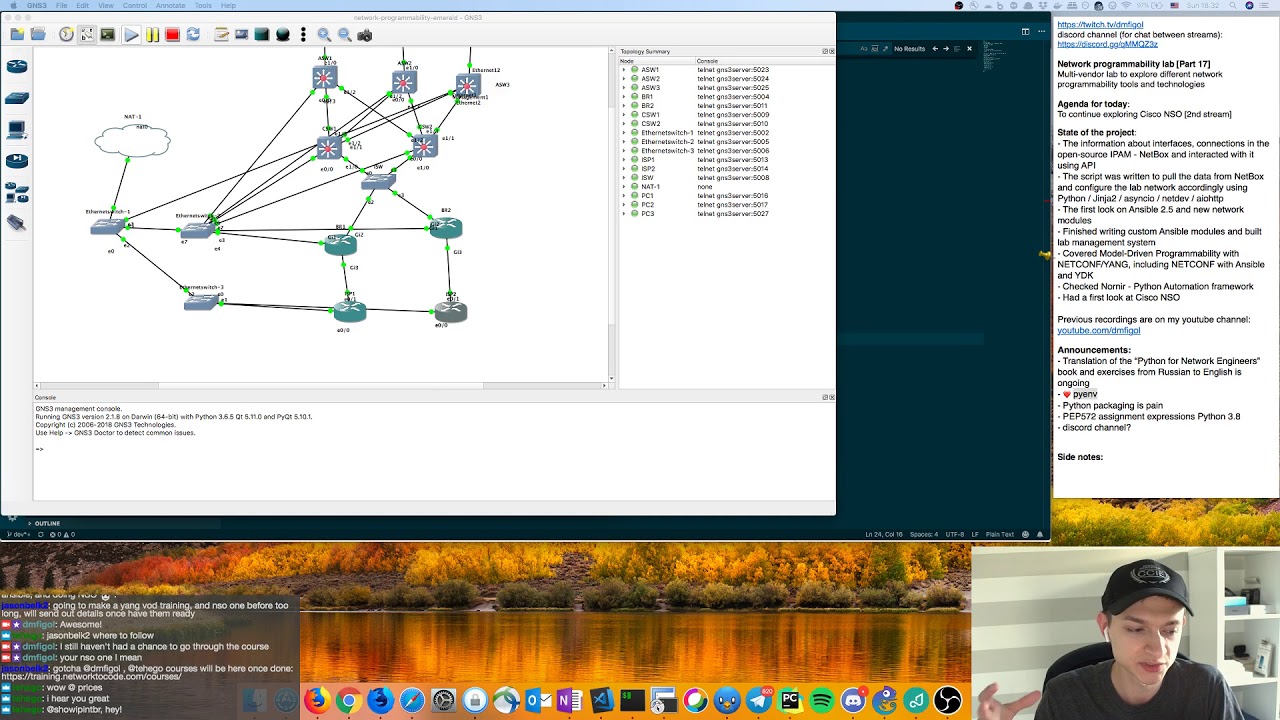Expand the ASW1 node in Topology Summary
Image resolution: width=1280 pixels, height=720 pixels.
(x=624, y=70)
